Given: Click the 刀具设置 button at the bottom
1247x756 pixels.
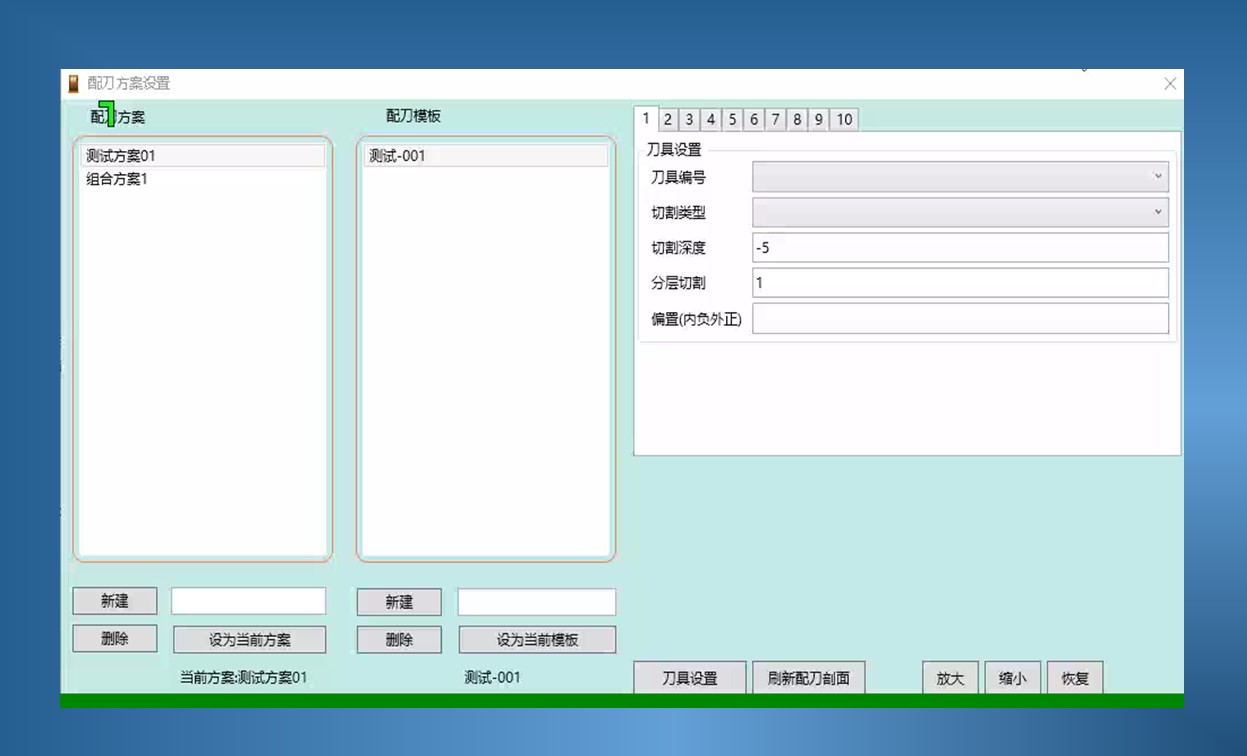Looking at the screenshot, I should pos(690,678).
